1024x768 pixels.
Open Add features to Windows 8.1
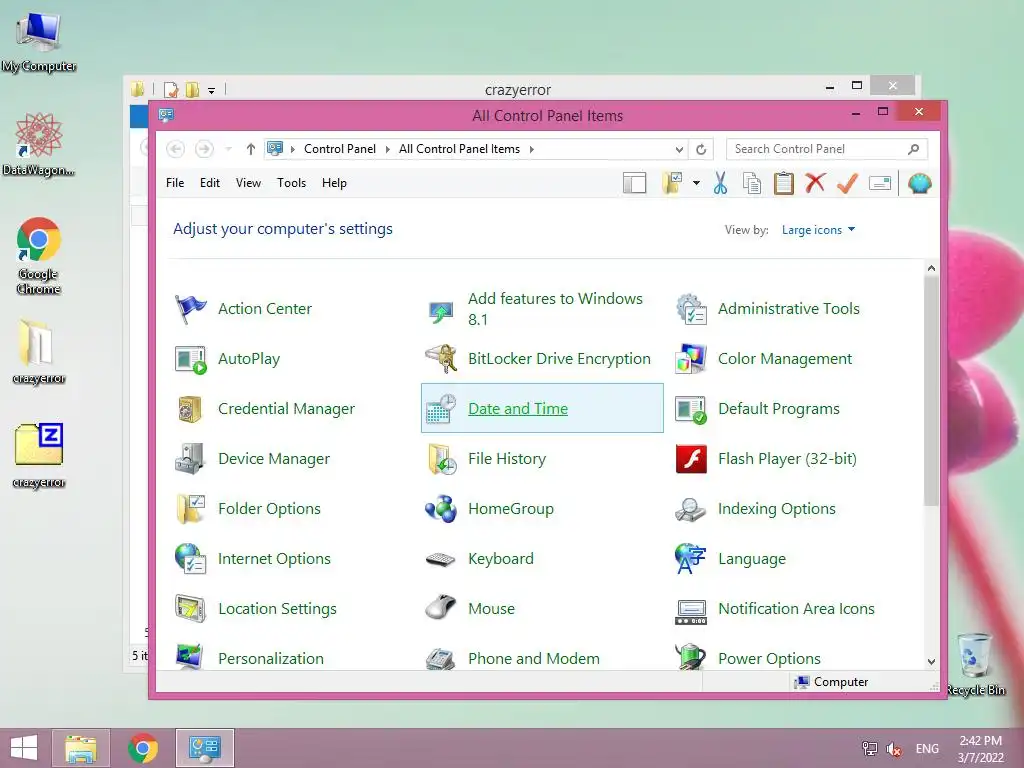click(x=555, y=309)
